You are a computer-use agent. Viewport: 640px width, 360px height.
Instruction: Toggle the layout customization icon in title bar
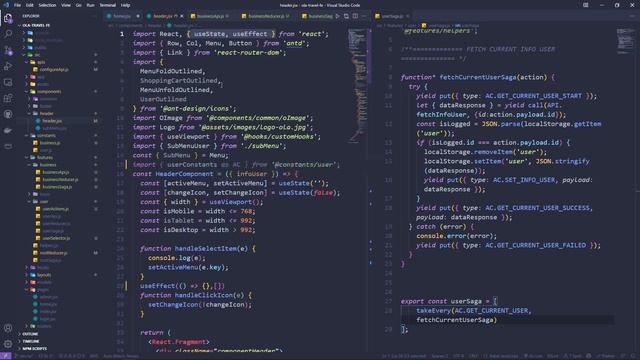(x=586, y=5)
